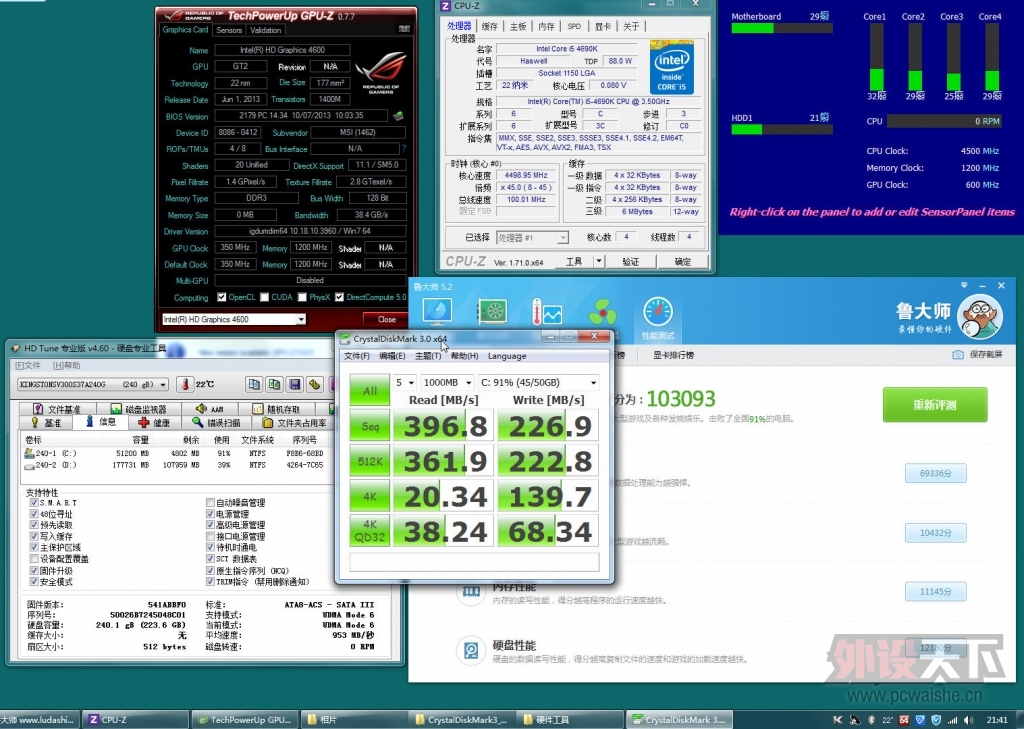The image size is (1024, 729).
Task: Click 重新评测 green button in Ludashi
Action: [935, 405]
